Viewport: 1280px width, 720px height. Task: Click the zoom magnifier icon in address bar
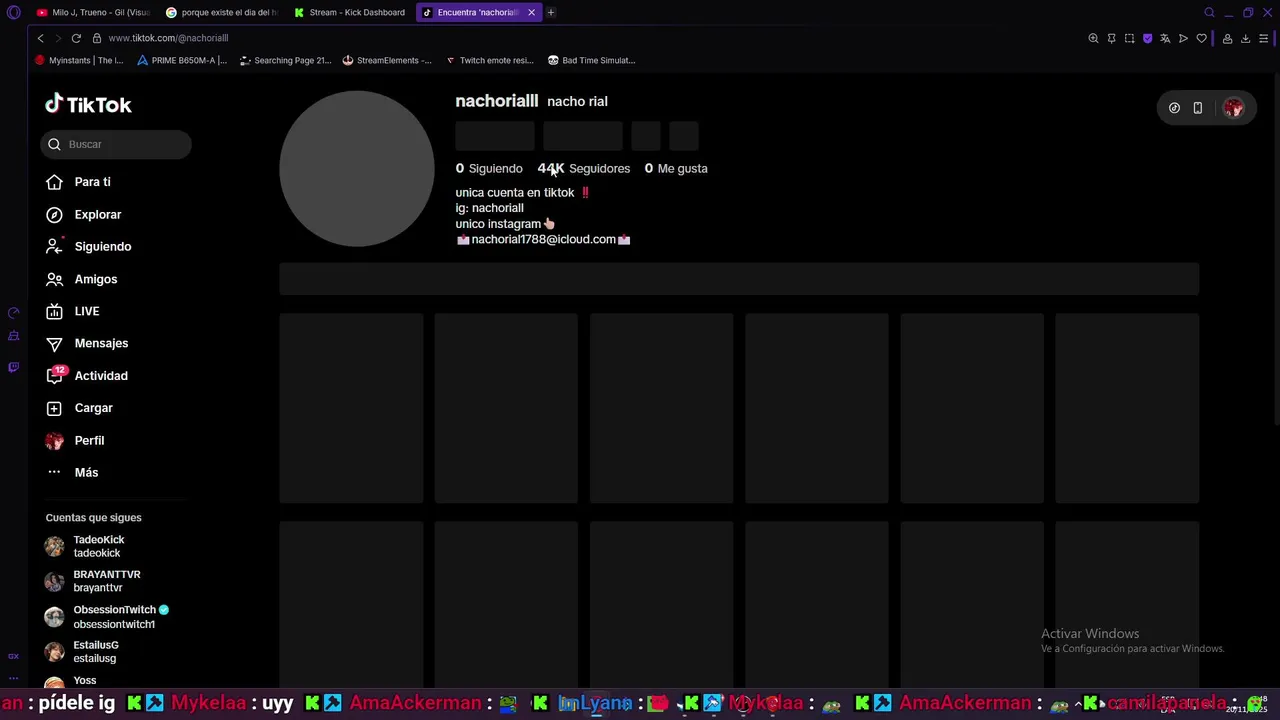coord(1093,38)
